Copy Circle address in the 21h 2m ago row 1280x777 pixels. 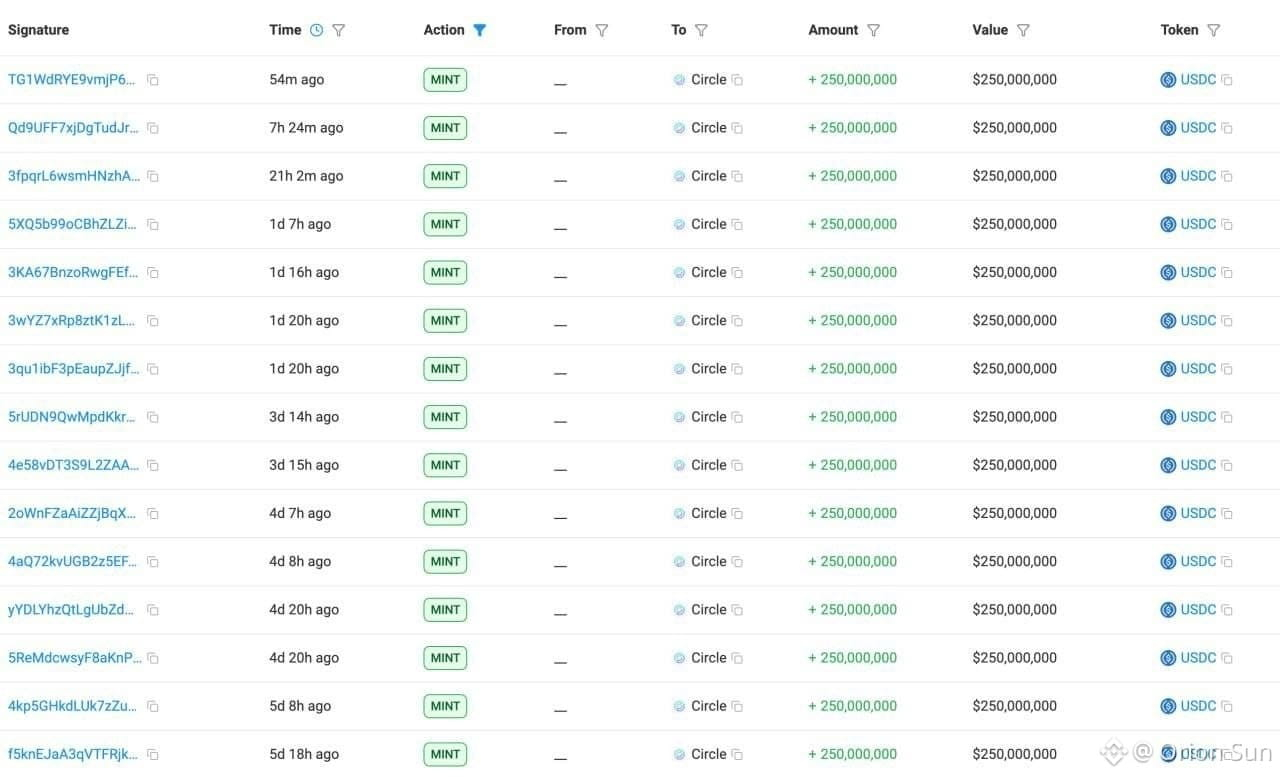pos(737,176)
